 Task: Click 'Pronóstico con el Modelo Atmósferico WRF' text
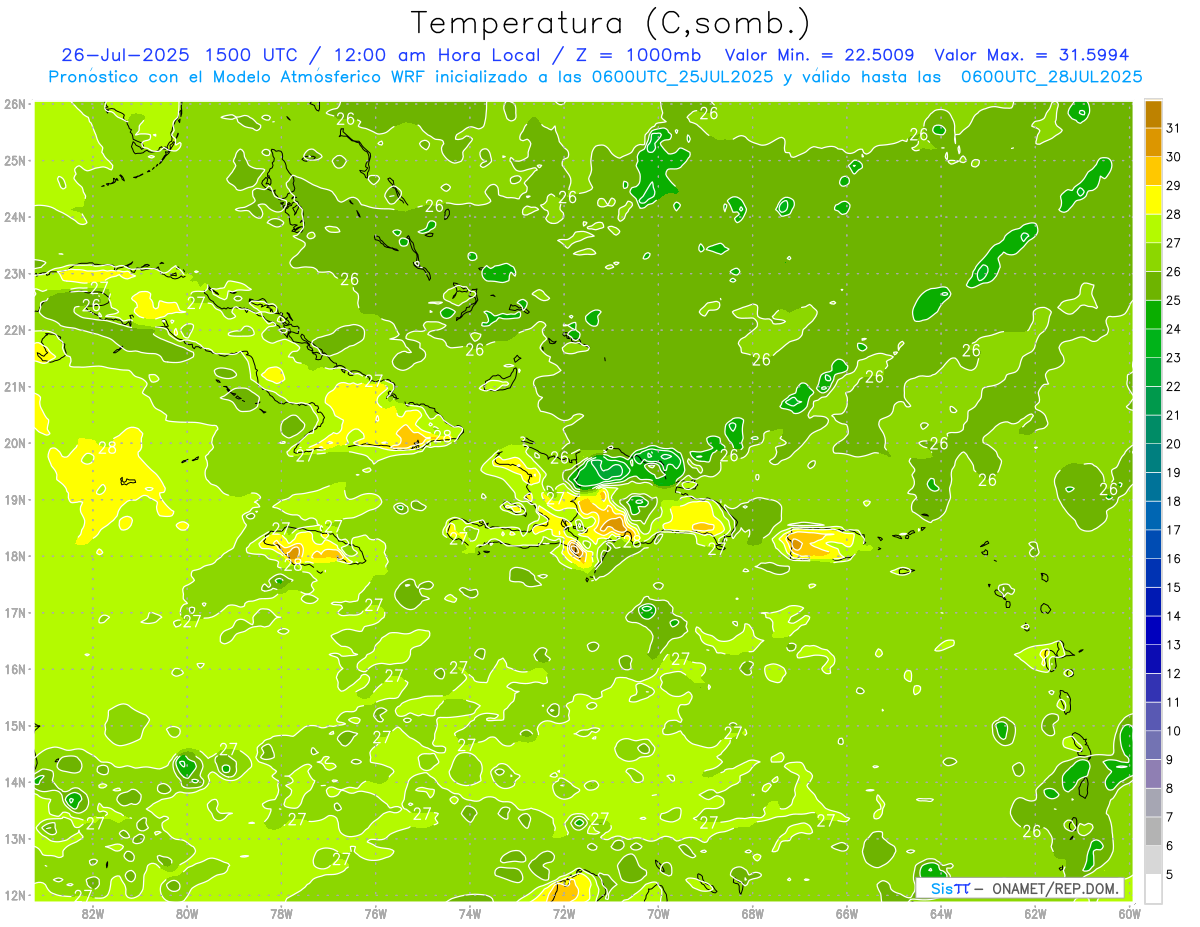pyautogui.click(x=238, y=76)
